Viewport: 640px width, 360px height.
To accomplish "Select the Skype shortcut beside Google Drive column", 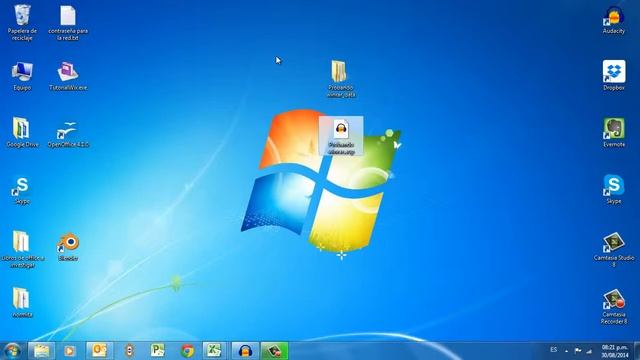I will click(x=22, y=190).
